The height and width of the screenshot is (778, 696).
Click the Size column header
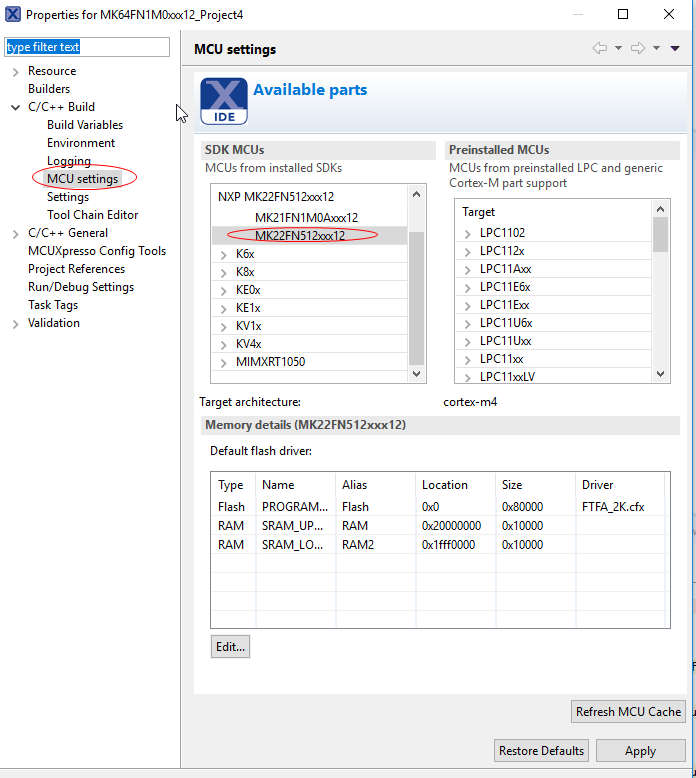coord(535,485)
